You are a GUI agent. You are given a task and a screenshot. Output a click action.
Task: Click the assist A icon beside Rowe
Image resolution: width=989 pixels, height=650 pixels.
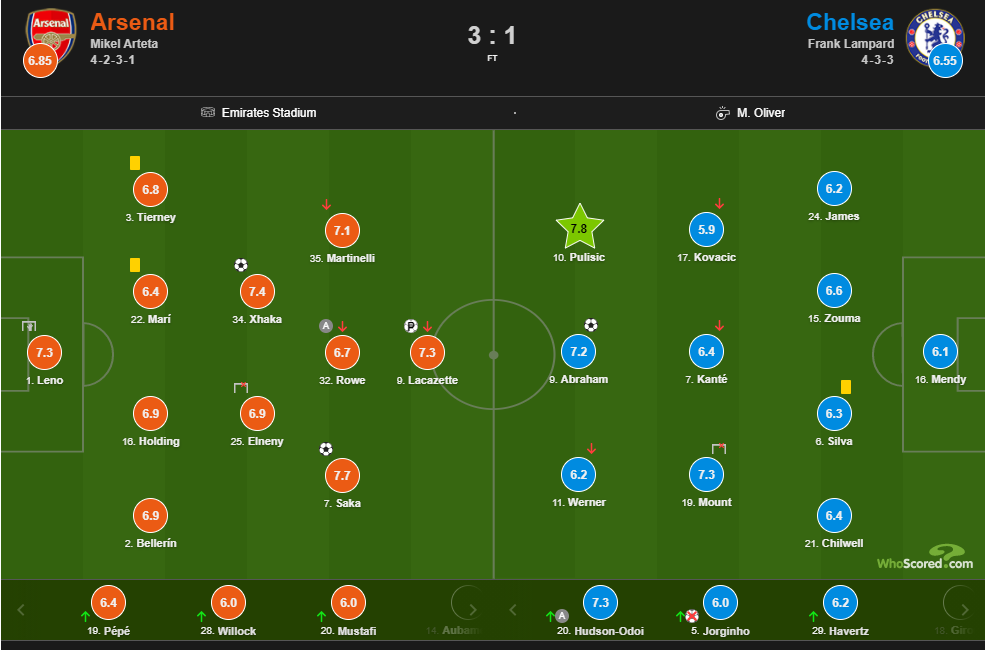coord(325,326)
